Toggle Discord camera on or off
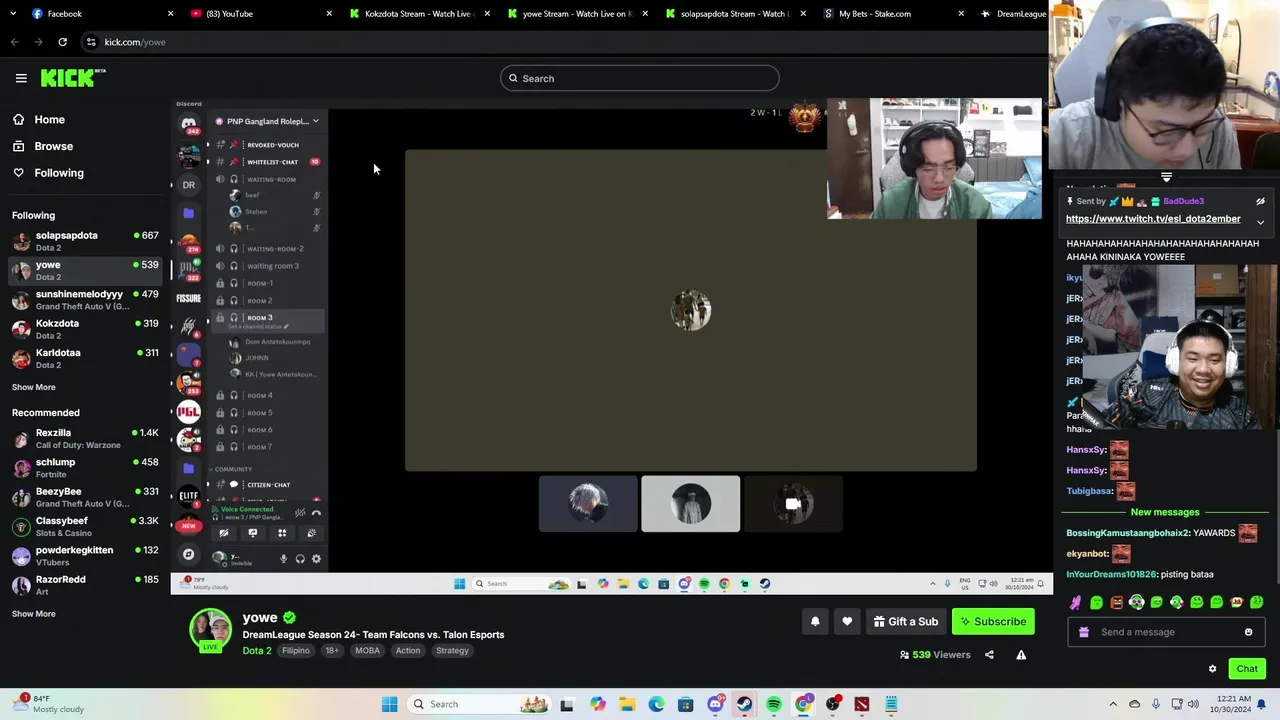The width and height of the screenshot is (1280, 720). 224,534
